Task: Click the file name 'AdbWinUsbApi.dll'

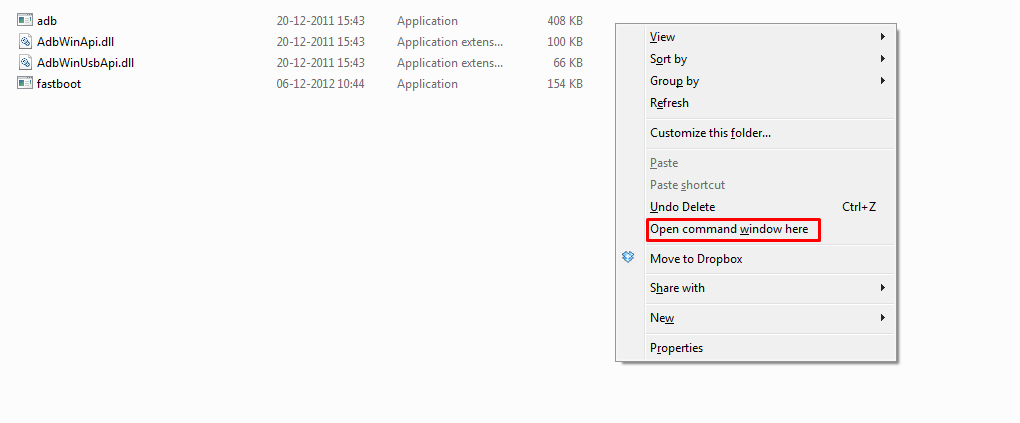Action: point(85,63)
